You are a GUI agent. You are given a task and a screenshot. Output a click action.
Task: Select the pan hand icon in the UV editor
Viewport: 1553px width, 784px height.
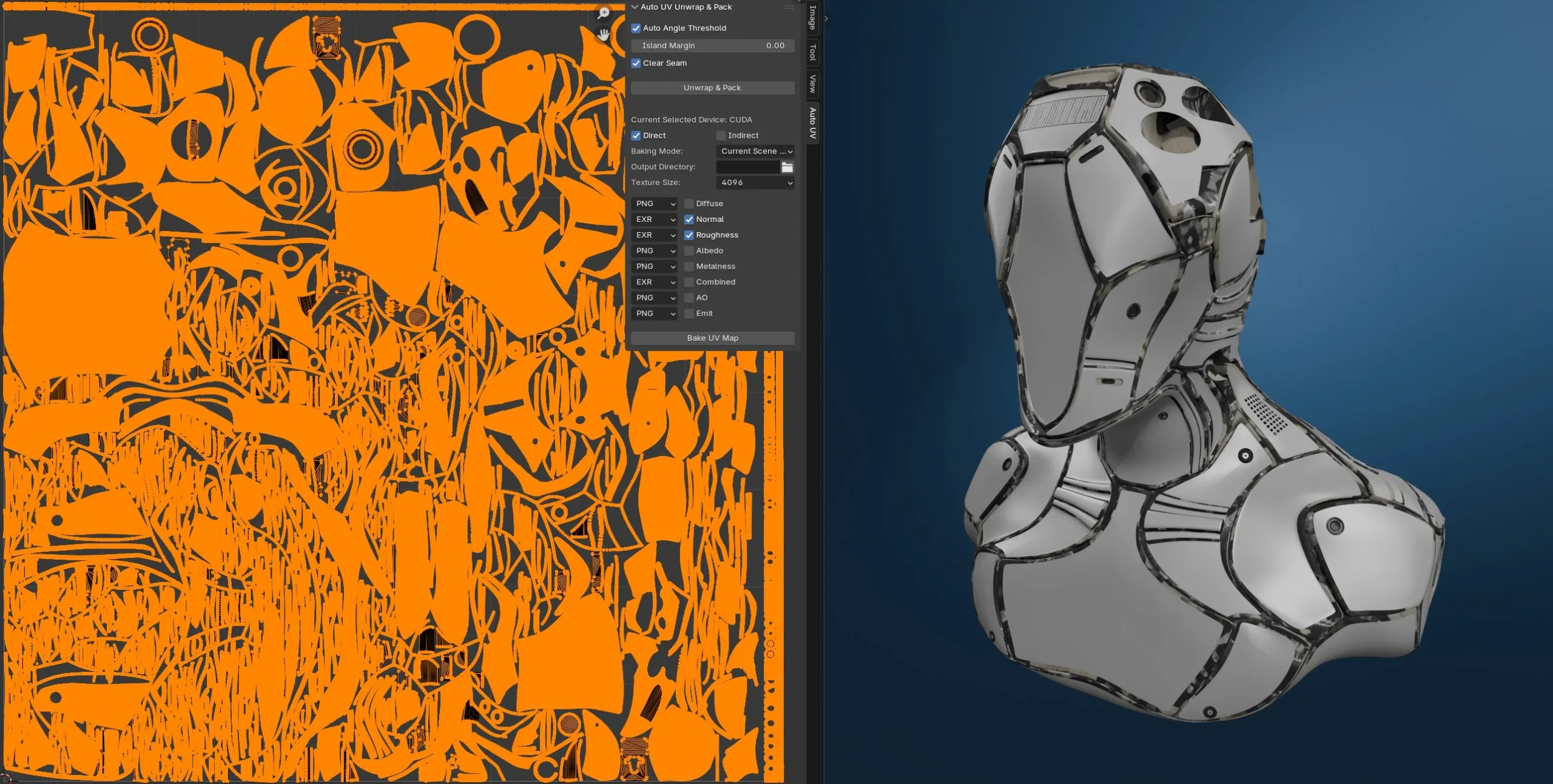point(603,35)
